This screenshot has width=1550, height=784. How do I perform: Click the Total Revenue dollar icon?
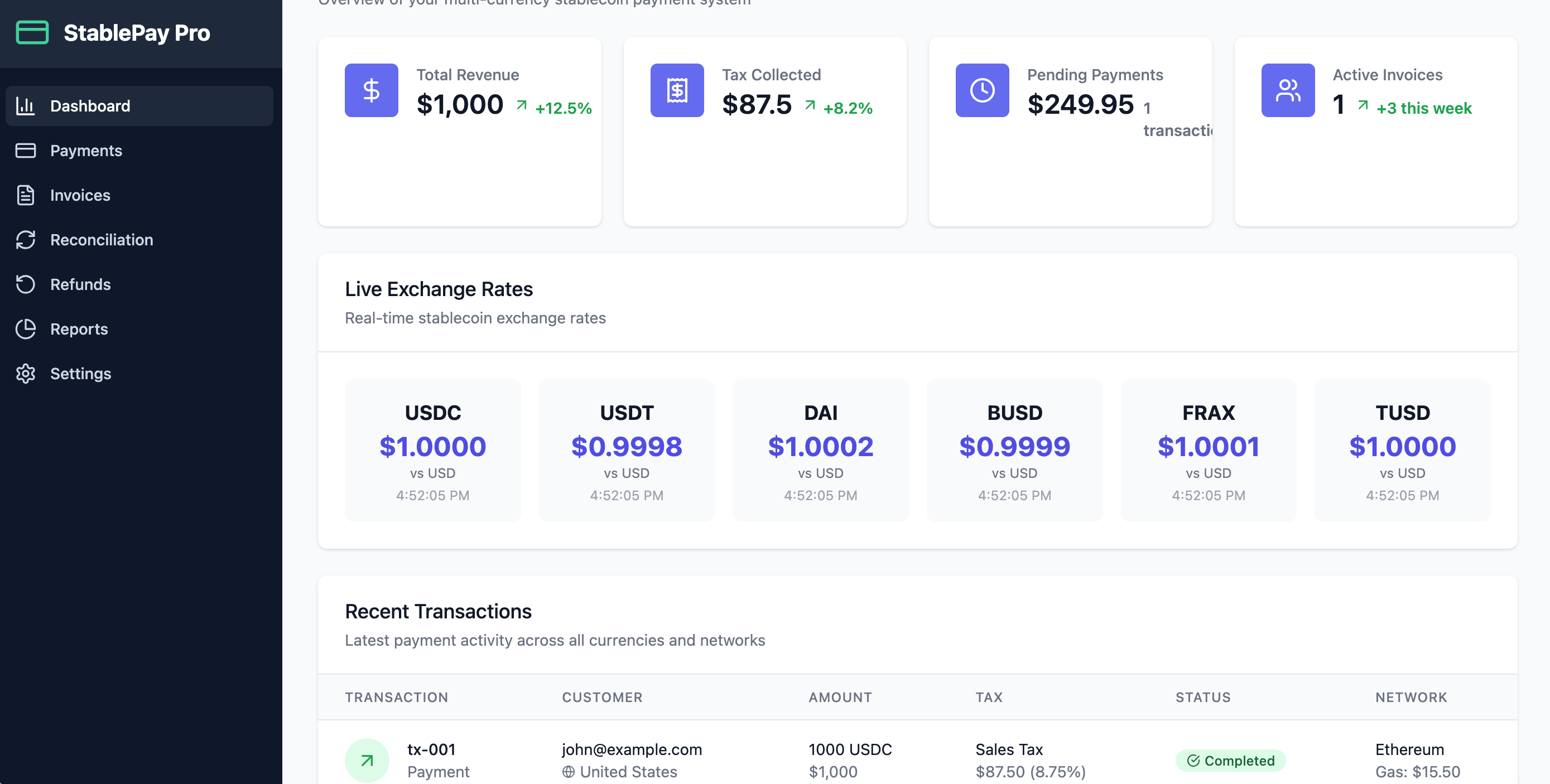371,90
